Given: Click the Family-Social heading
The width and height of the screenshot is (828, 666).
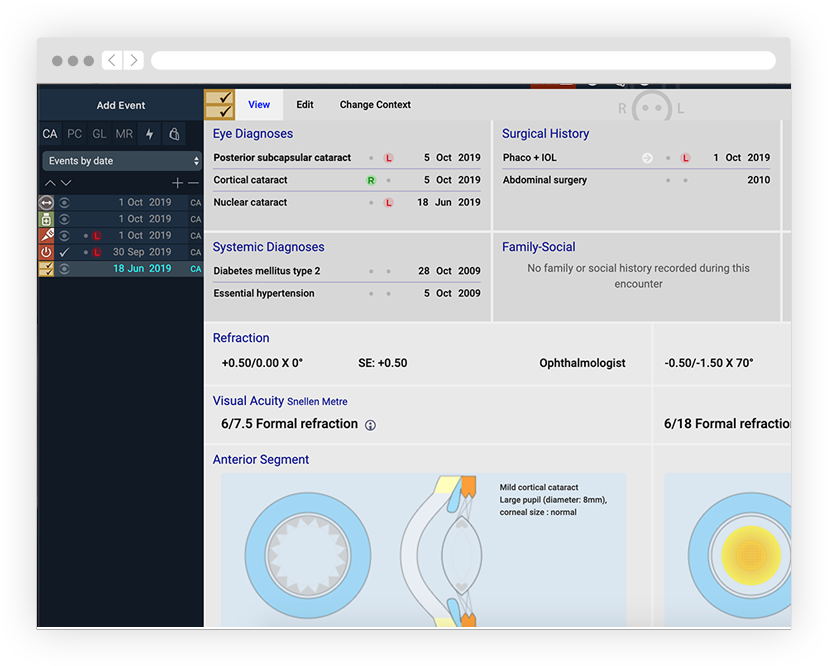Looking at the screenshot, I should point(538,247).
